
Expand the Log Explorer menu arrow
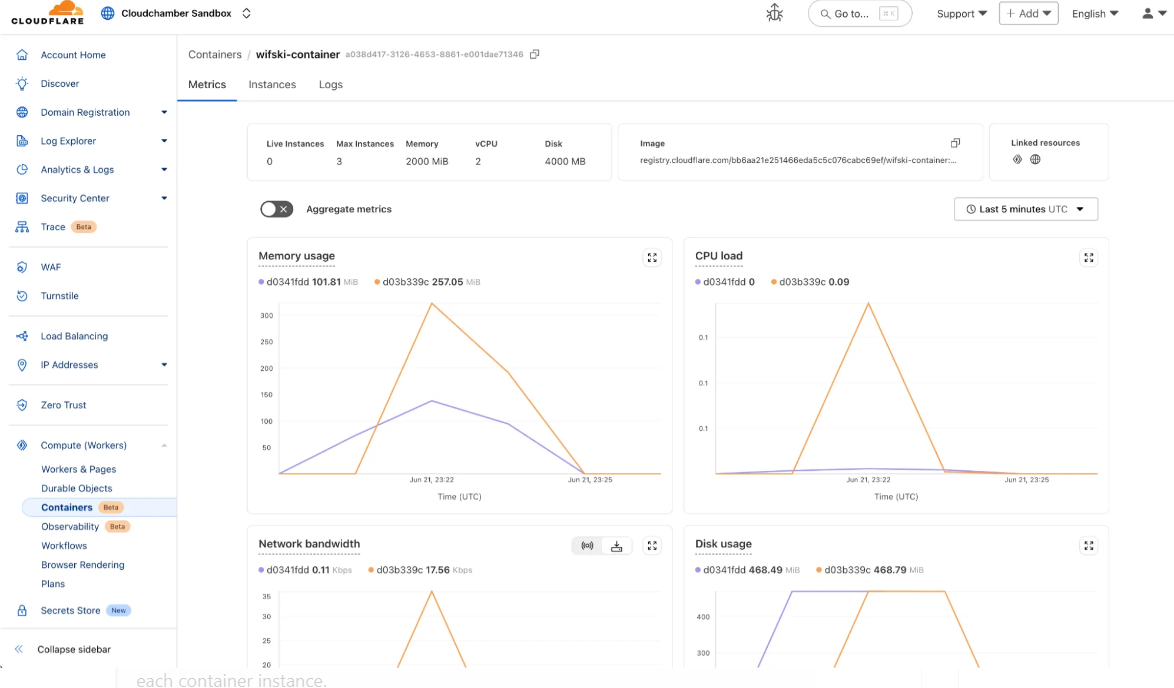(x=164, y=141)
